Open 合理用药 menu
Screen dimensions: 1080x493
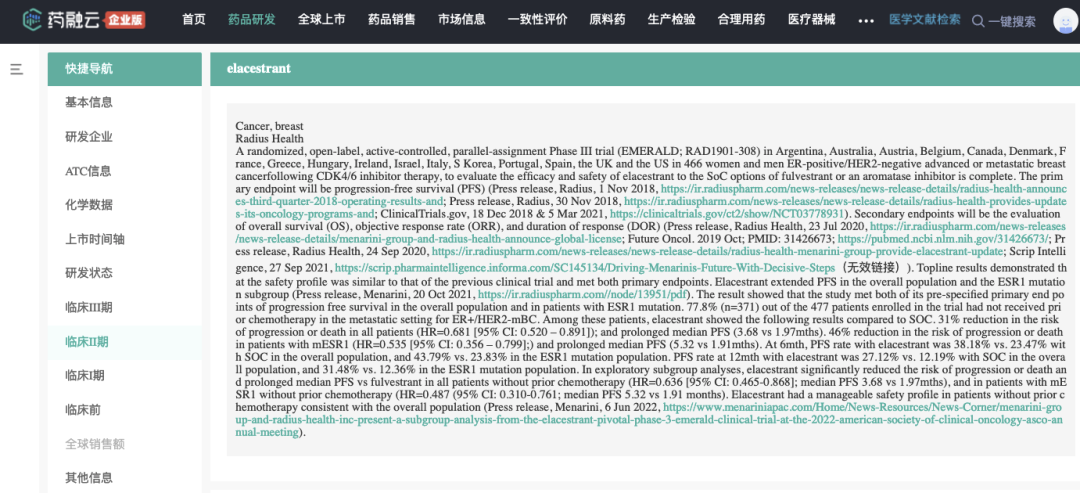click(741, 20)
